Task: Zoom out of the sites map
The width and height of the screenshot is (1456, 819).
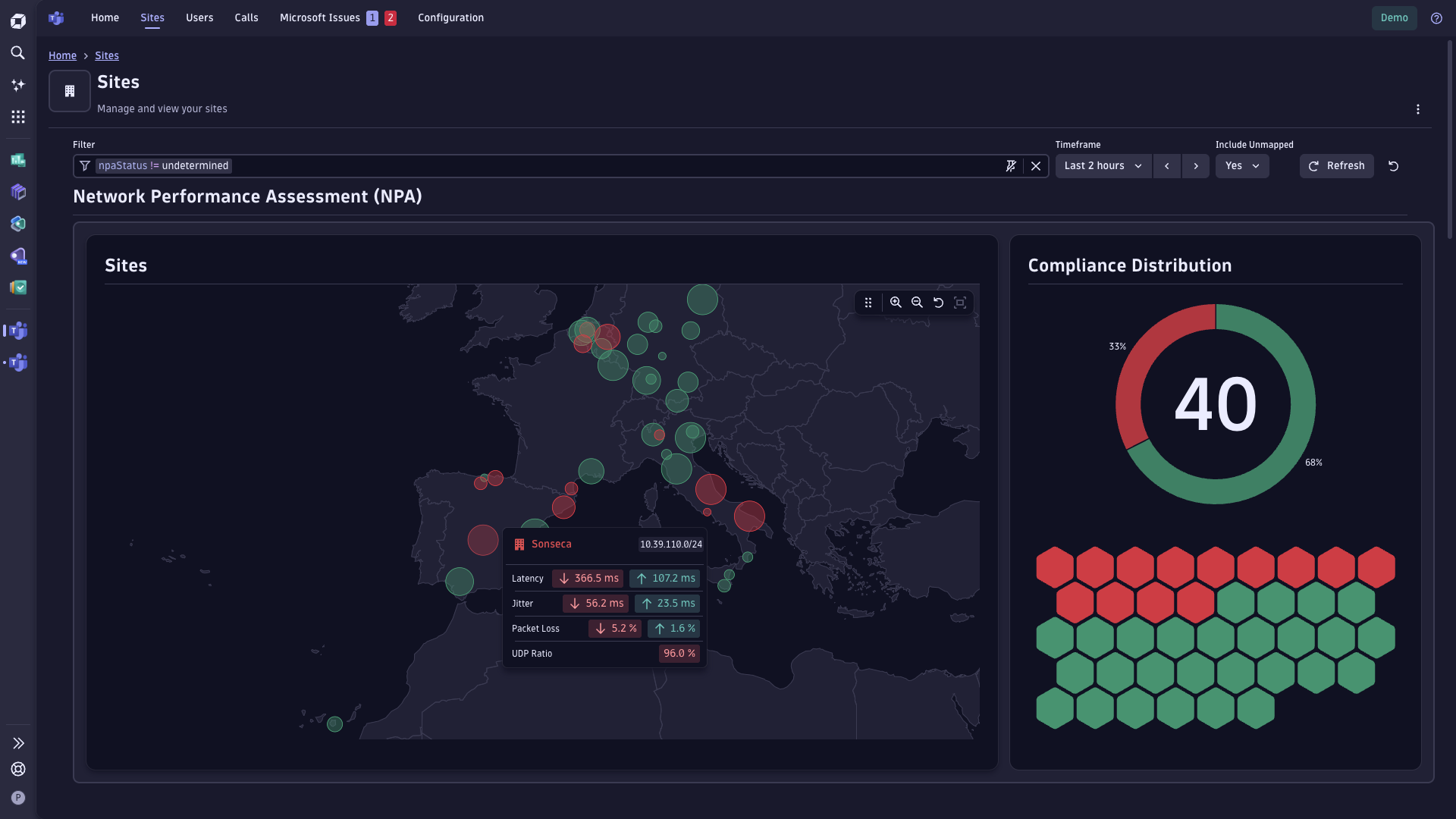Action: (917, 302)
